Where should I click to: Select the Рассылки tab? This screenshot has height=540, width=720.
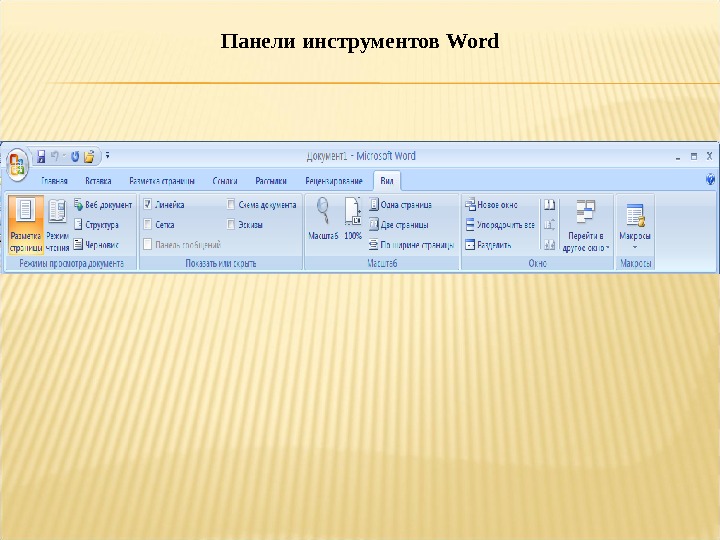pyautogui.click(x=271, y=181)
